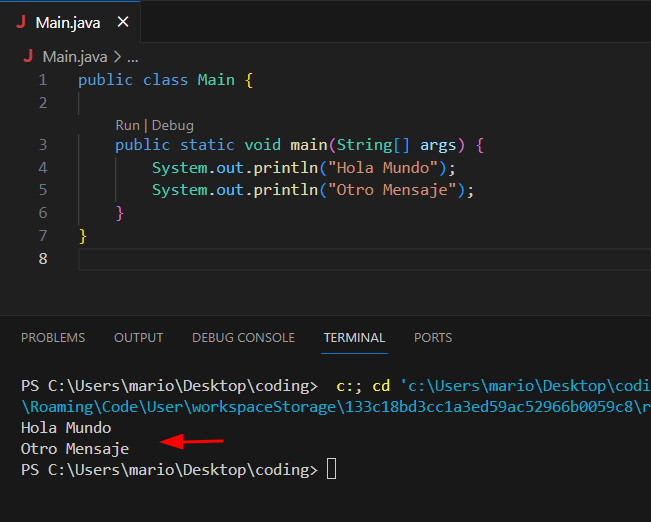
Task: Open the breadcrumb ellipsis symbol list
Action: pos(132,57)
